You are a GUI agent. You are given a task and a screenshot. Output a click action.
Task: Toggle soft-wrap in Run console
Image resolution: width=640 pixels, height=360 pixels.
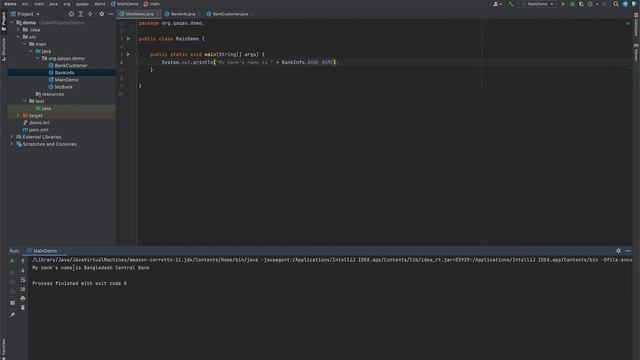pos(23,280)
